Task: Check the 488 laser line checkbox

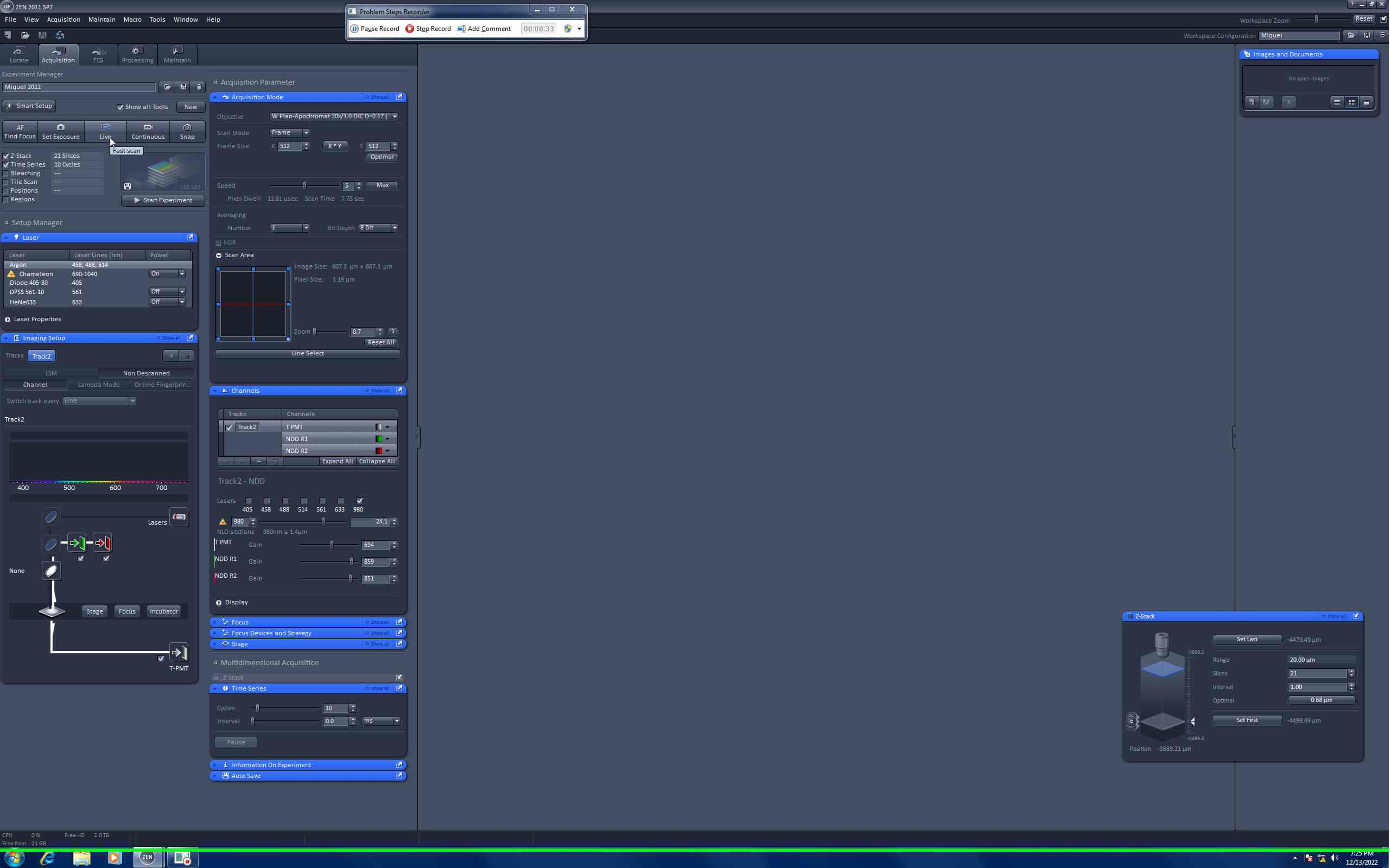Action: [286, 501]
